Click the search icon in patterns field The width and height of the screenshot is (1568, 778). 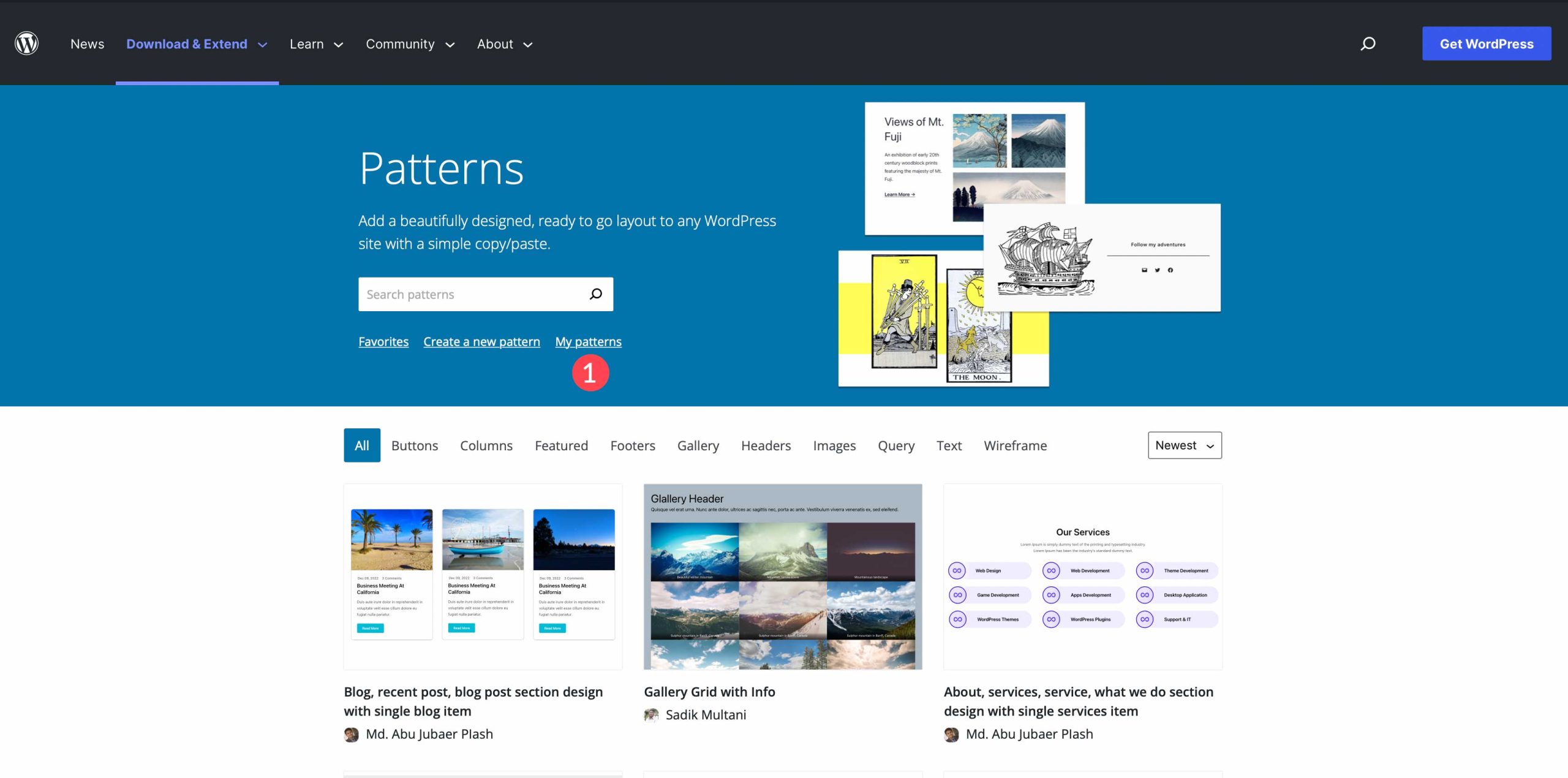(596, 293)
